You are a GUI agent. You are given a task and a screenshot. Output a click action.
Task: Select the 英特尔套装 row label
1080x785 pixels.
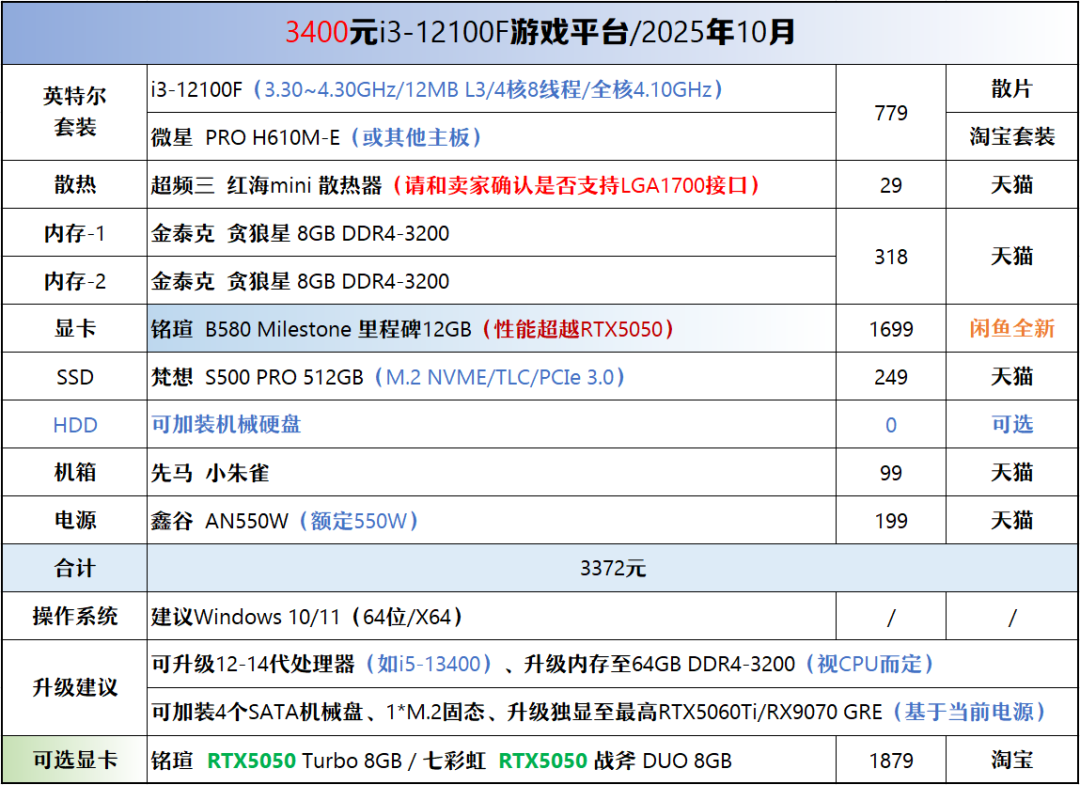75,112
